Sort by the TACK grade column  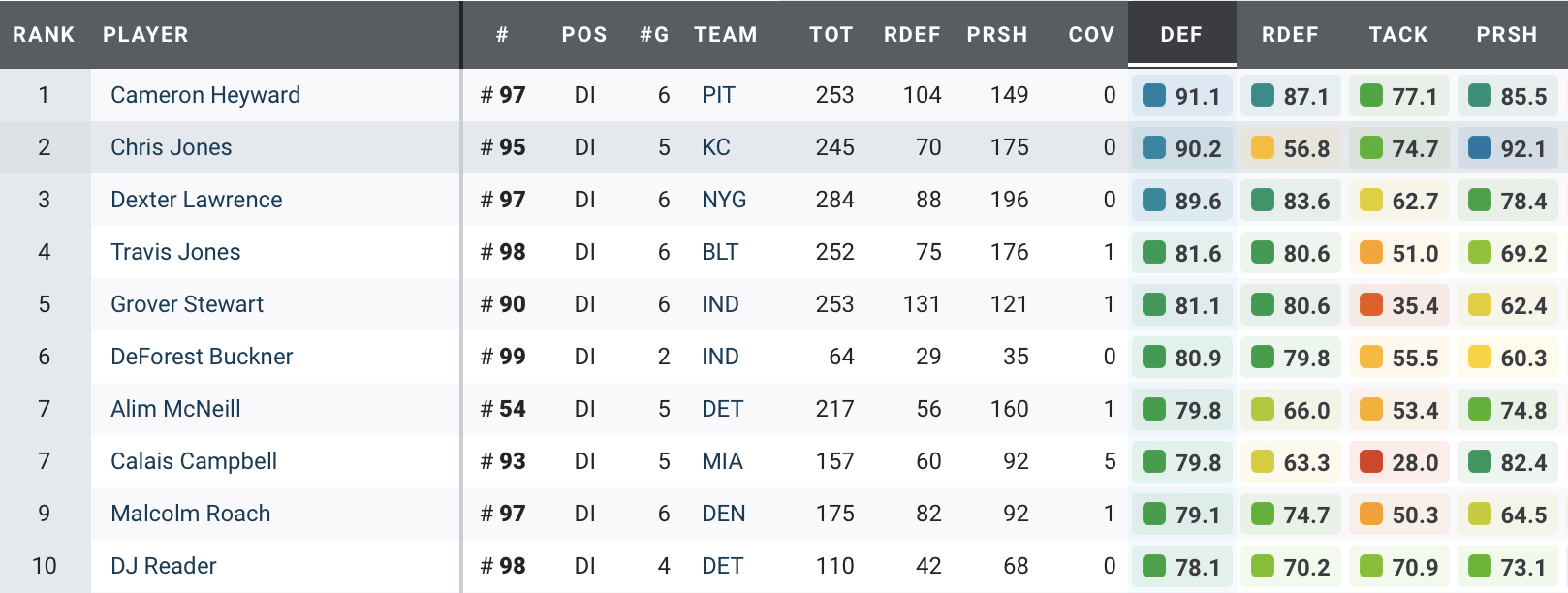click(x=1398, y=35)
